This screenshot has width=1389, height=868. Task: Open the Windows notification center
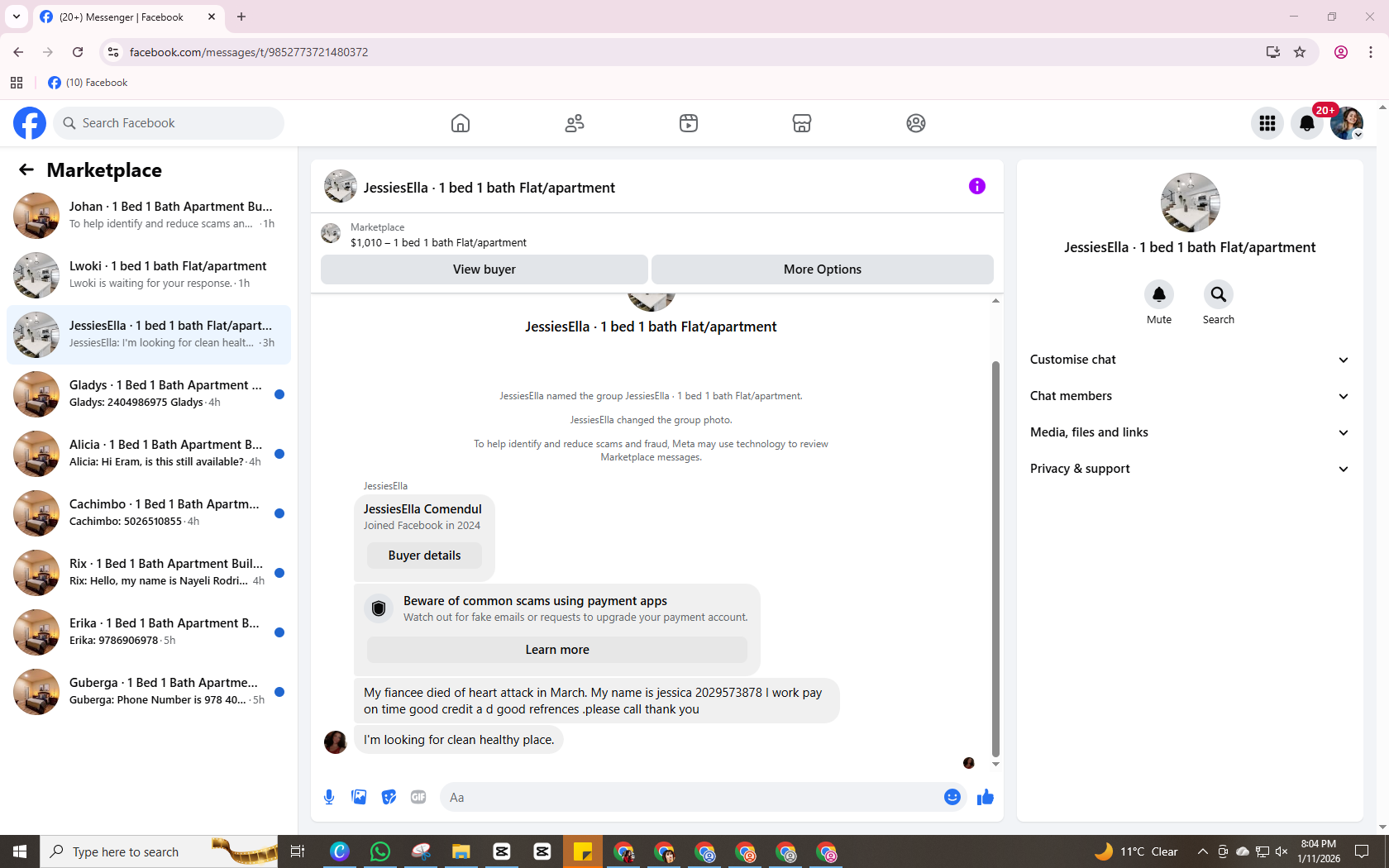1362,851
